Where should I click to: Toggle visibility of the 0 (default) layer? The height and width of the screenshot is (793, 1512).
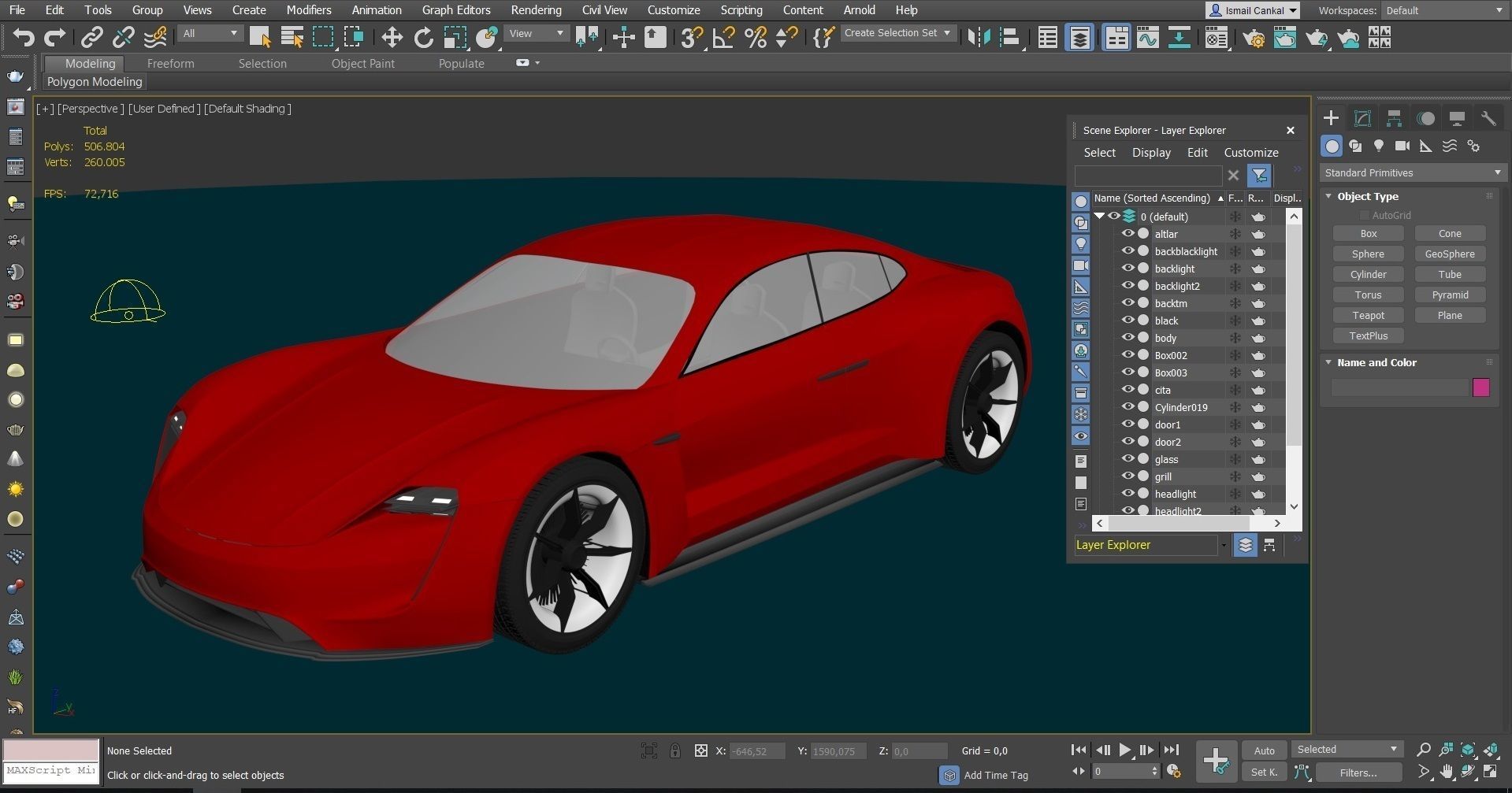click(1114, 217)
